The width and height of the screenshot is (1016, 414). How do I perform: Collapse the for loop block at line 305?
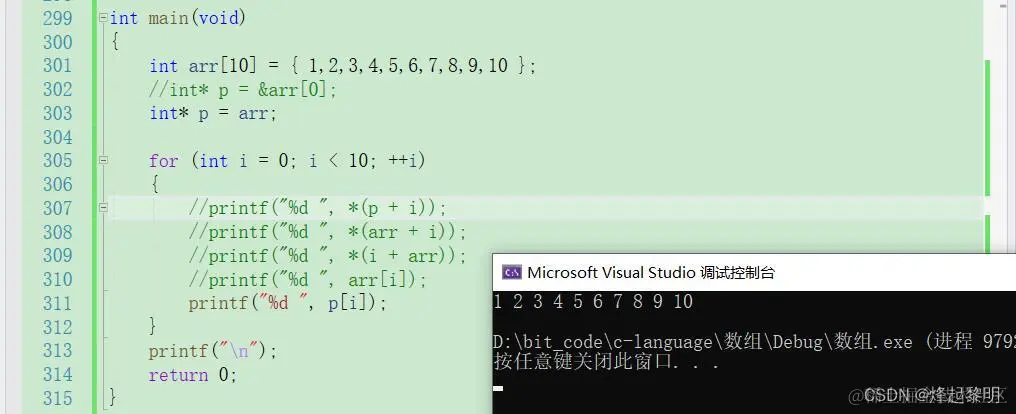103,160
